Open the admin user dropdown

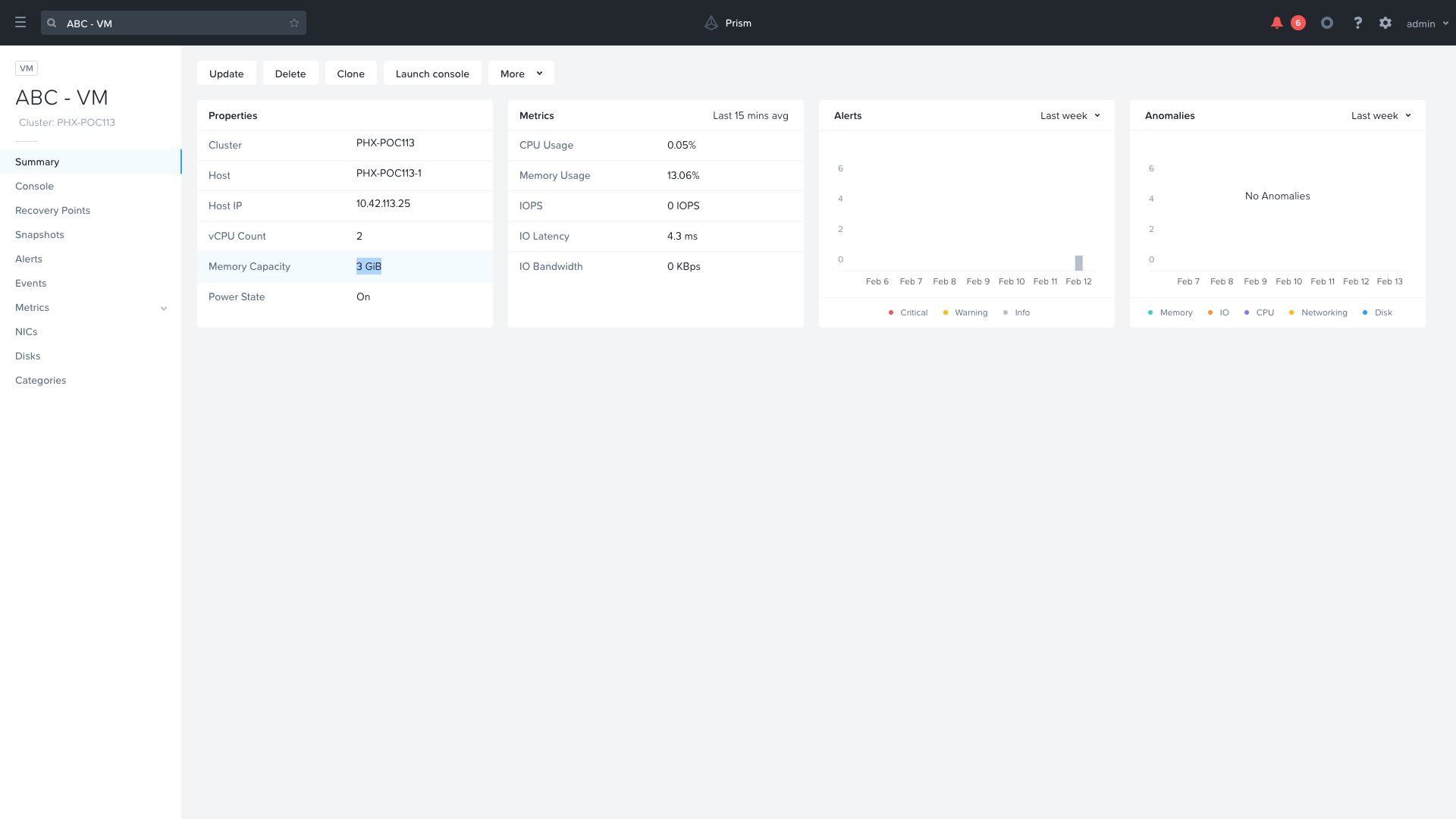(1427, 24)
